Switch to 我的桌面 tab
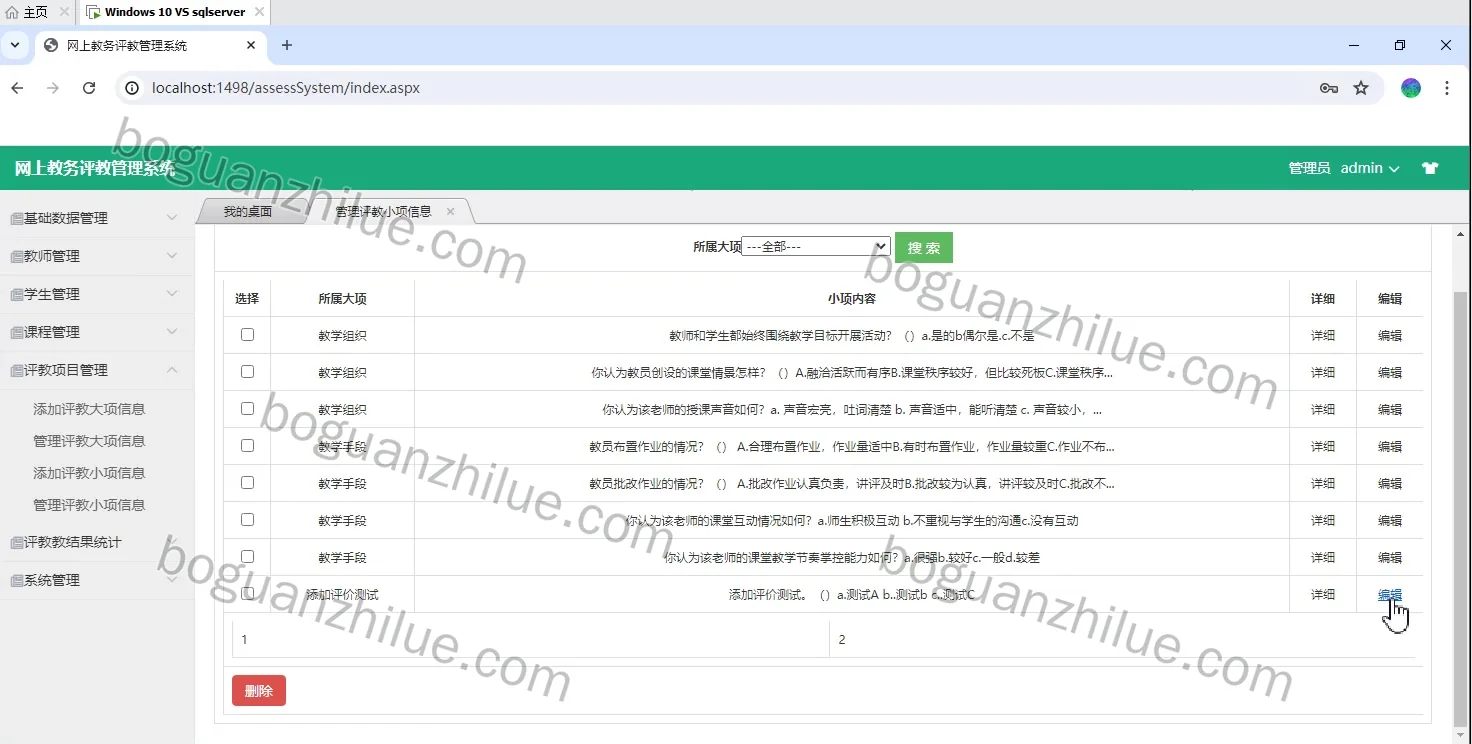This screenshot has width=1472, height=744. 247,211
